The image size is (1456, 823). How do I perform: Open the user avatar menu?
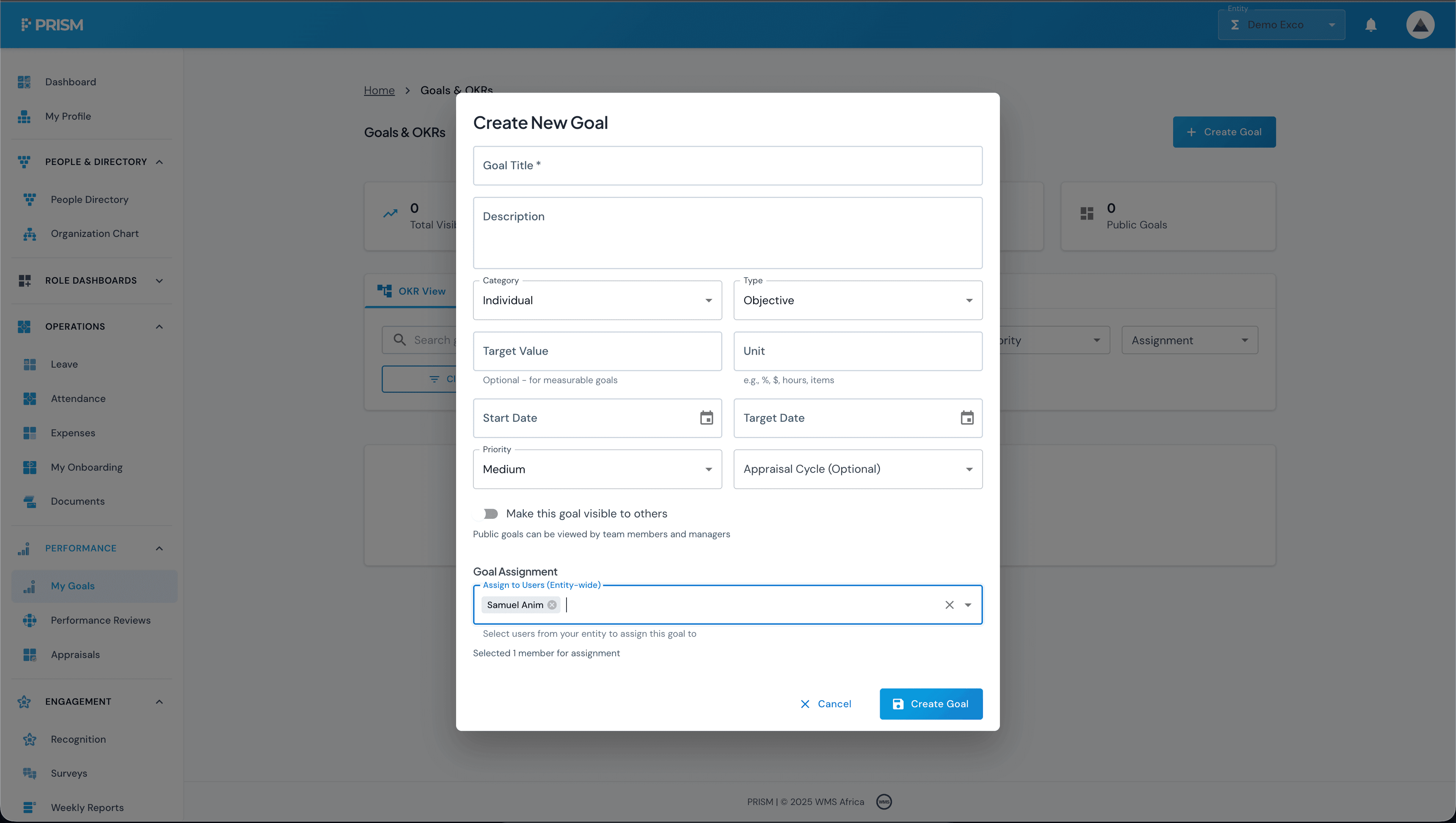pyautogui.click(x=1421, y=24)
